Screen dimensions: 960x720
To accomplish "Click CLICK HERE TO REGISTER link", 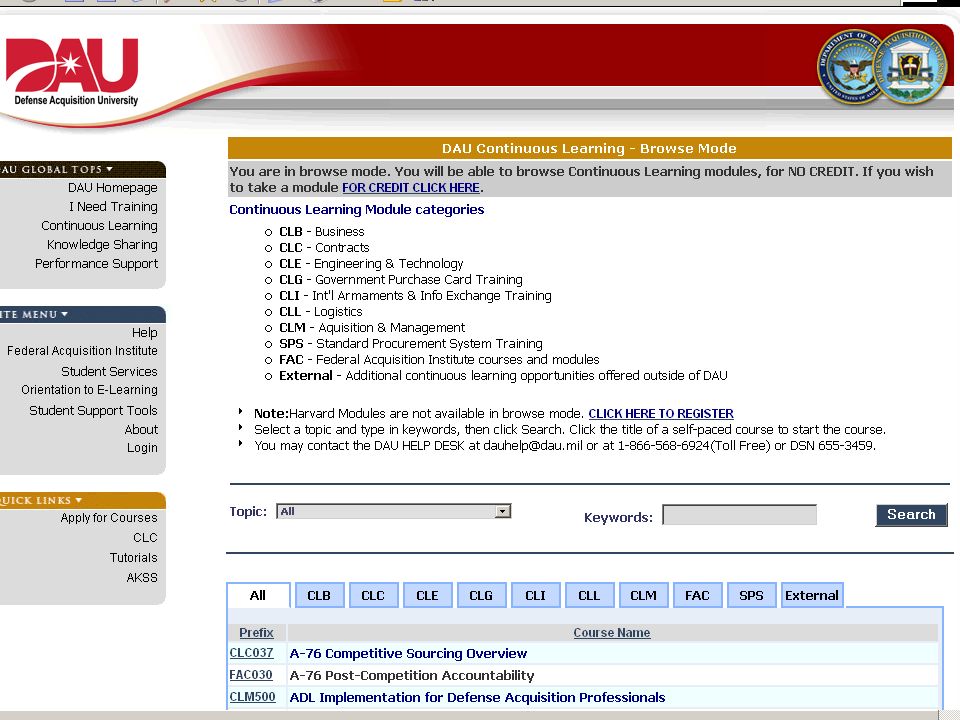I will [x=661, y=414].
